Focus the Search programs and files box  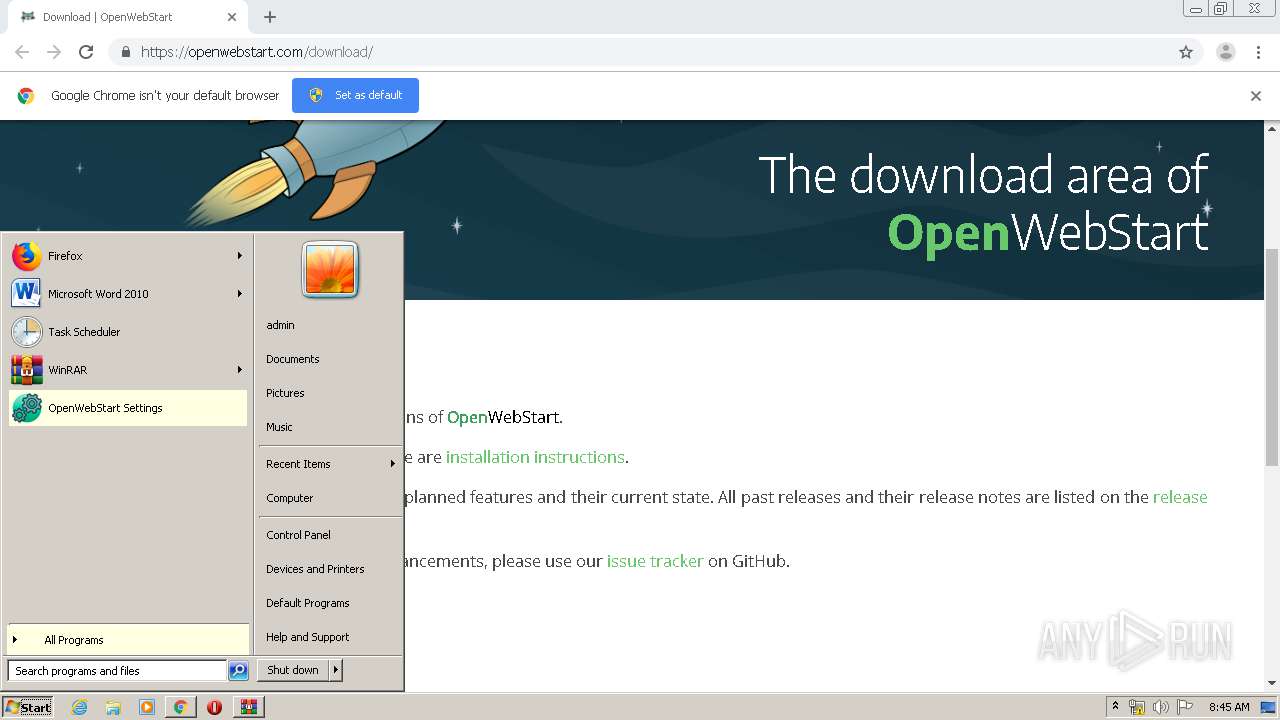tap(117, 671)
